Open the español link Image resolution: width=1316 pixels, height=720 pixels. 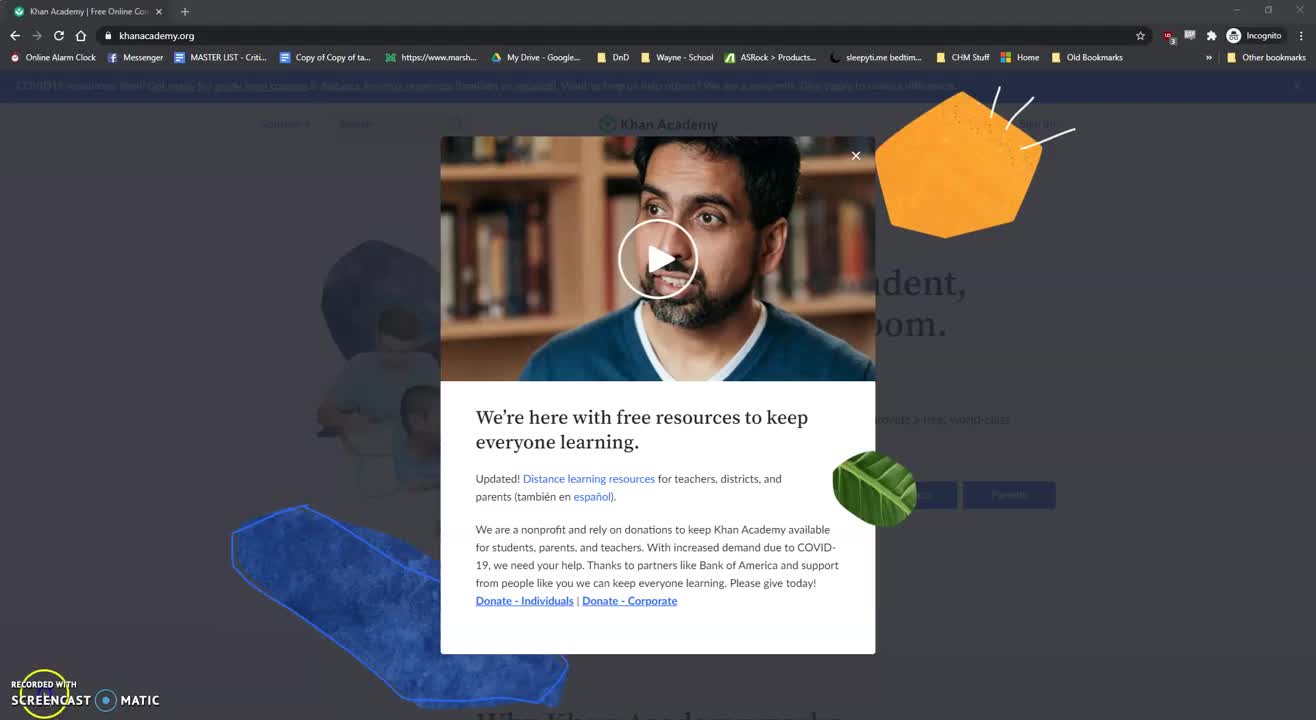click(592, 497)
